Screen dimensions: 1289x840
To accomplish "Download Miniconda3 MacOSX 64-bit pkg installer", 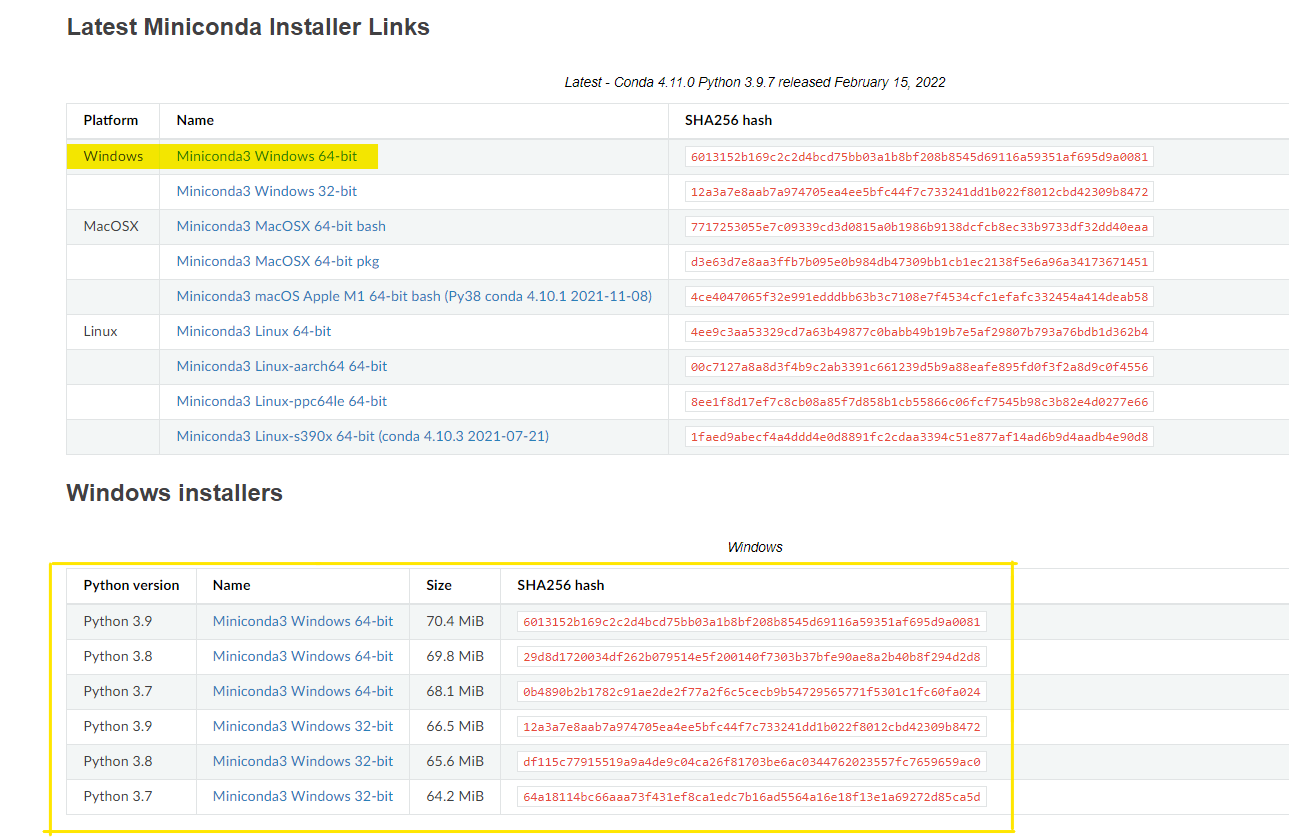I will 277,261.
